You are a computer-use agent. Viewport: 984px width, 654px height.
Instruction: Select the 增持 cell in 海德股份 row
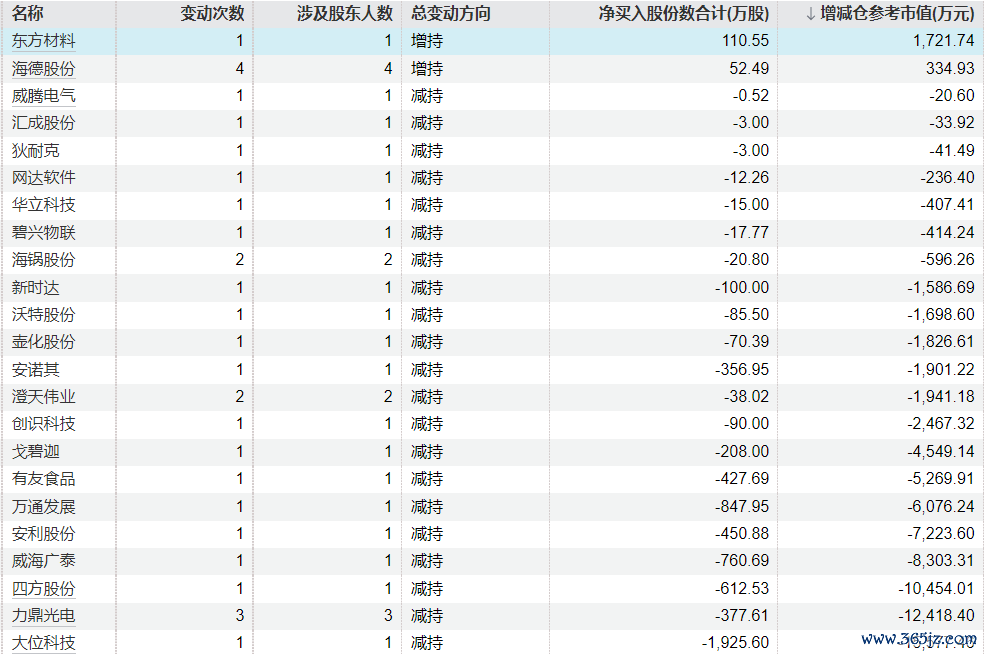coord(427,69)
